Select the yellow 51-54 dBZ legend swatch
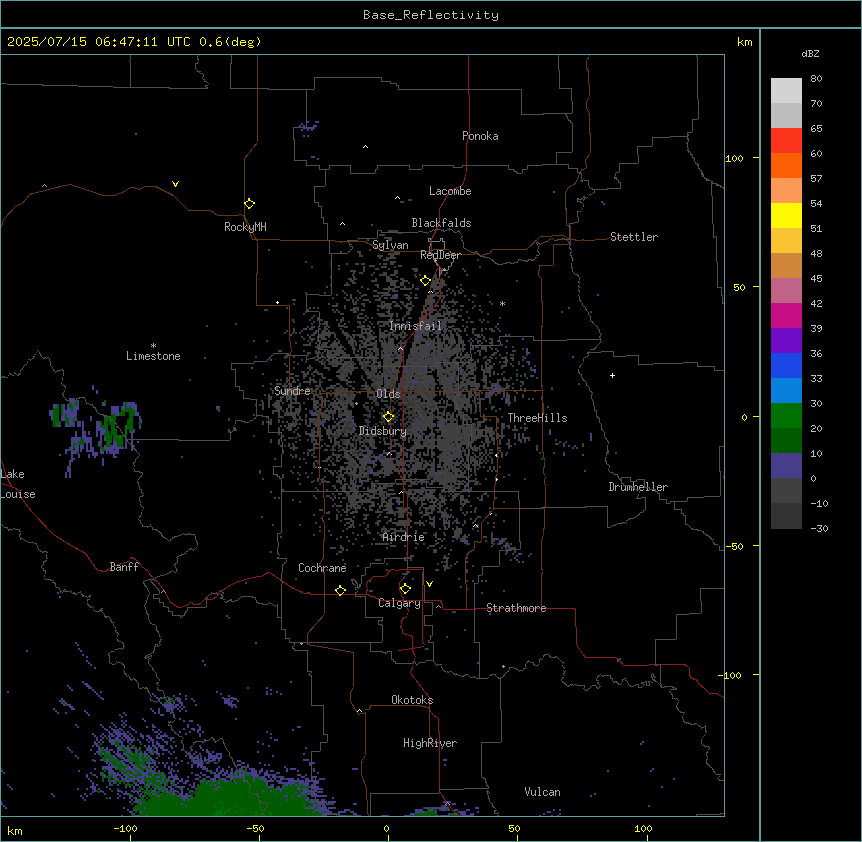Screen dimensions: 862x842 pyautogui.click(x=786, y=215)
